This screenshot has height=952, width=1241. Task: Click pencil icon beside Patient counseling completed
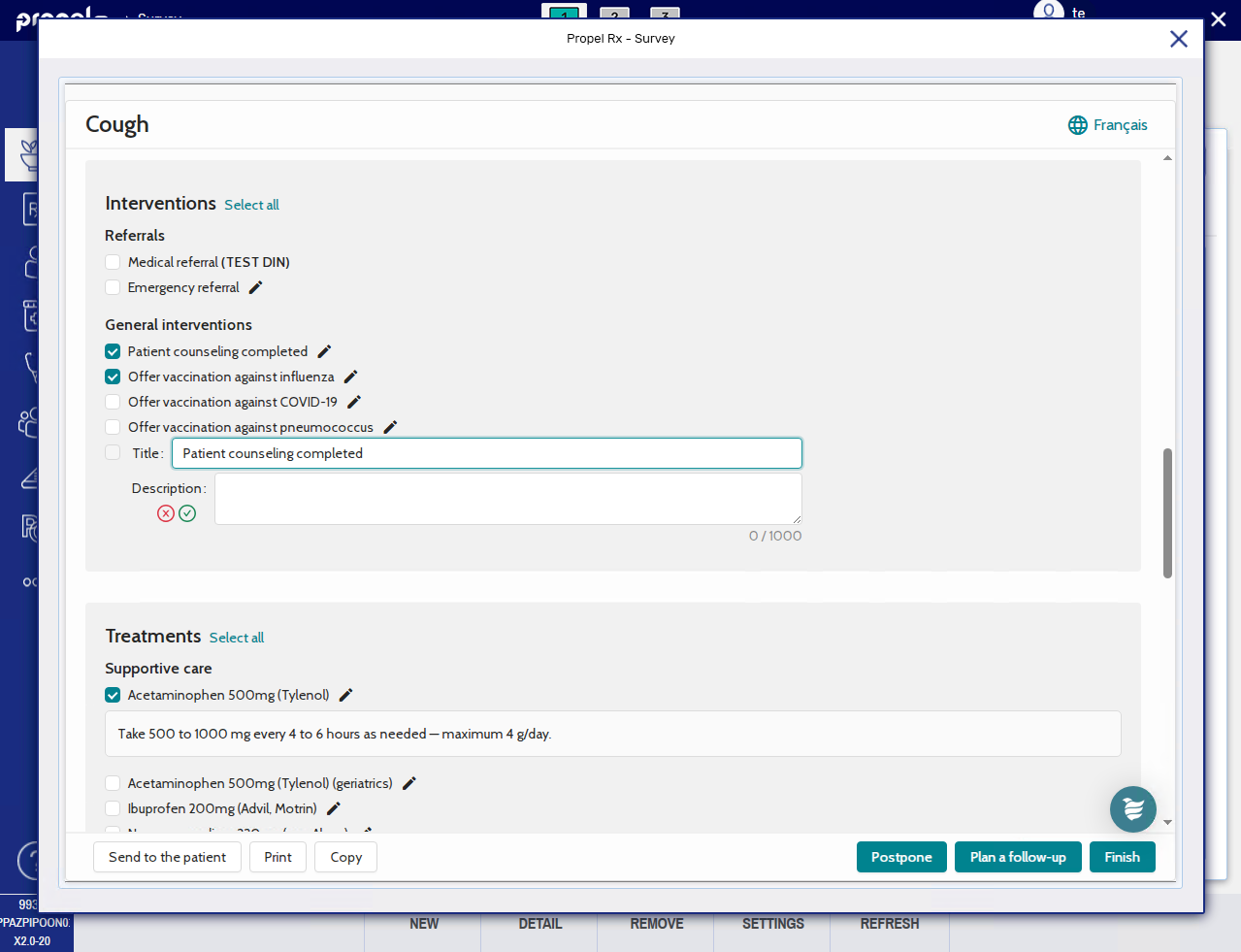[x=324, y=351]
